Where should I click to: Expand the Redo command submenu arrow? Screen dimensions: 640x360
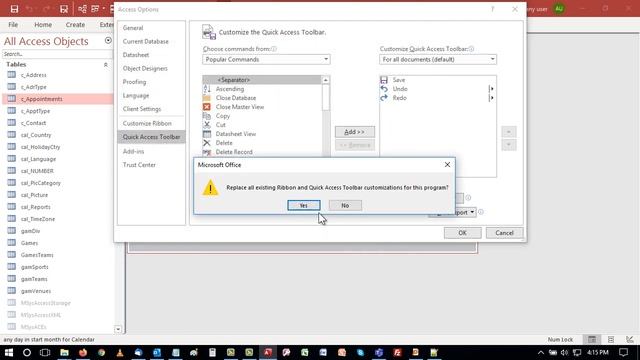(x=491, y=98)
